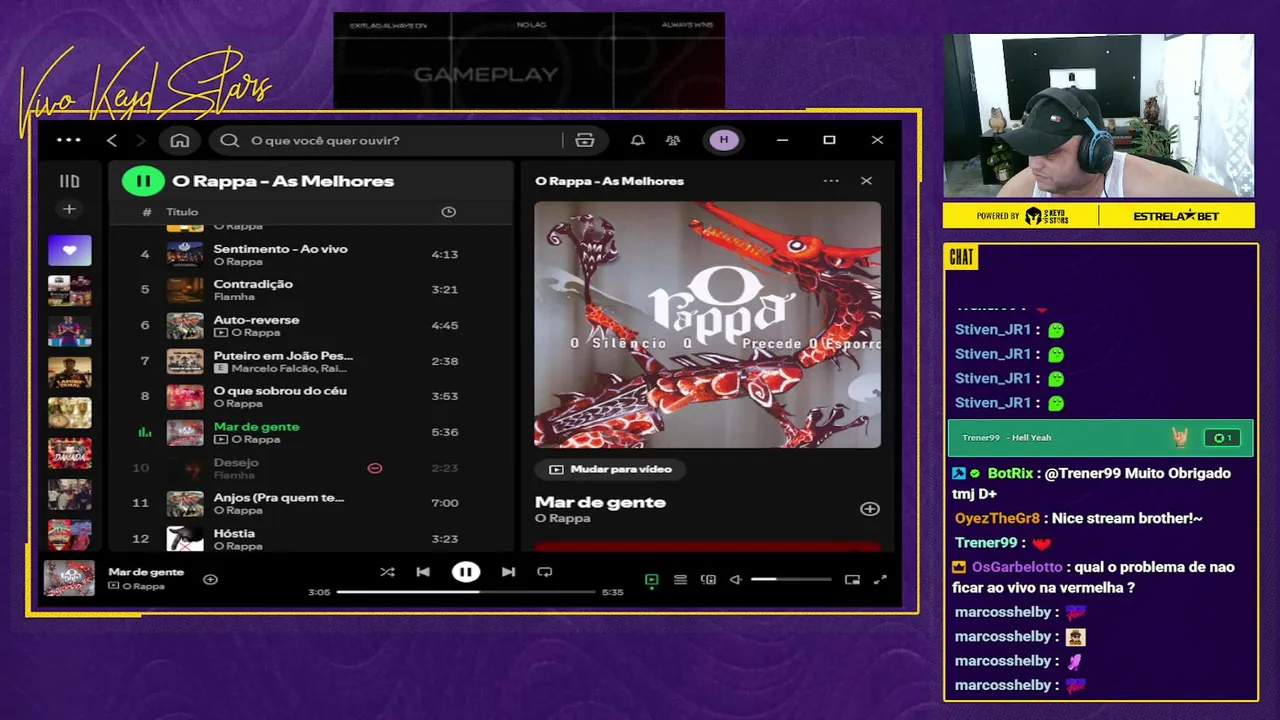The width and height of the screenshot is (1280, 720).
Task: Open the Queue icon
Action: (680, 579)
